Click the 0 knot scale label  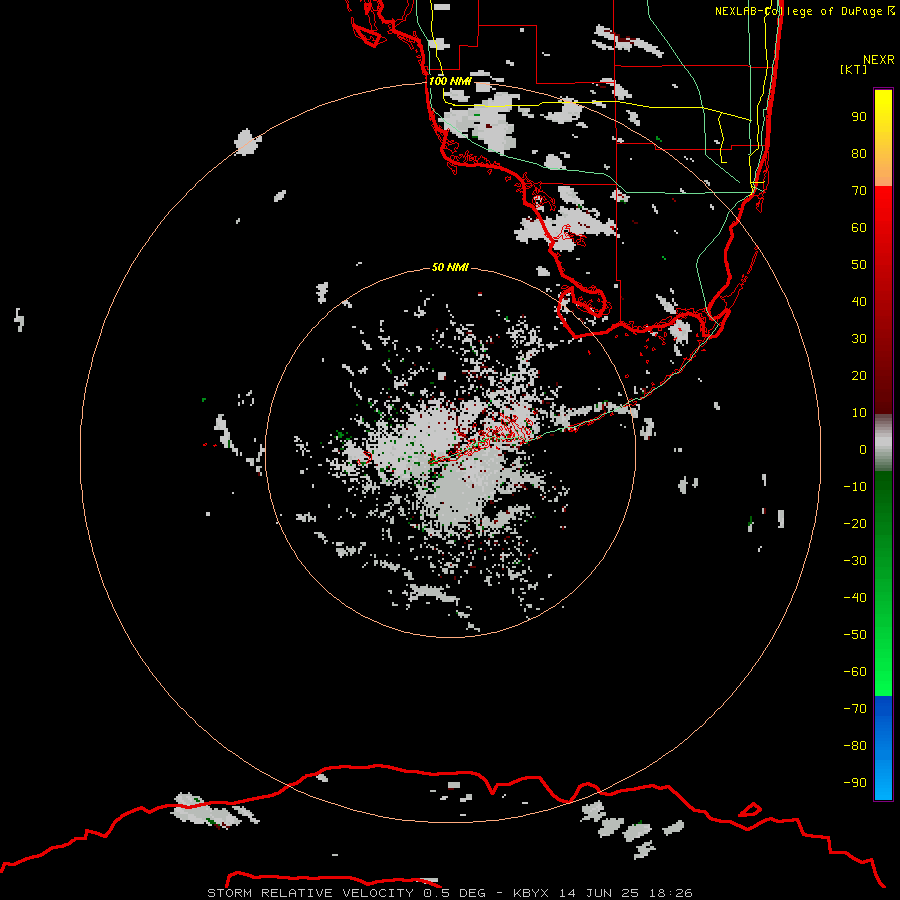click(x=863, y=450)
